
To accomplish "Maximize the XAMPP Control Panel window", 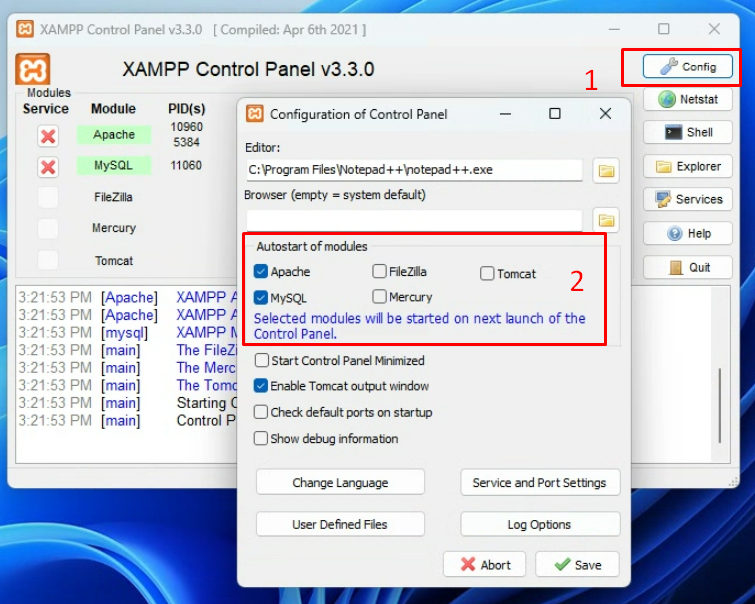I will coord(664,29).
